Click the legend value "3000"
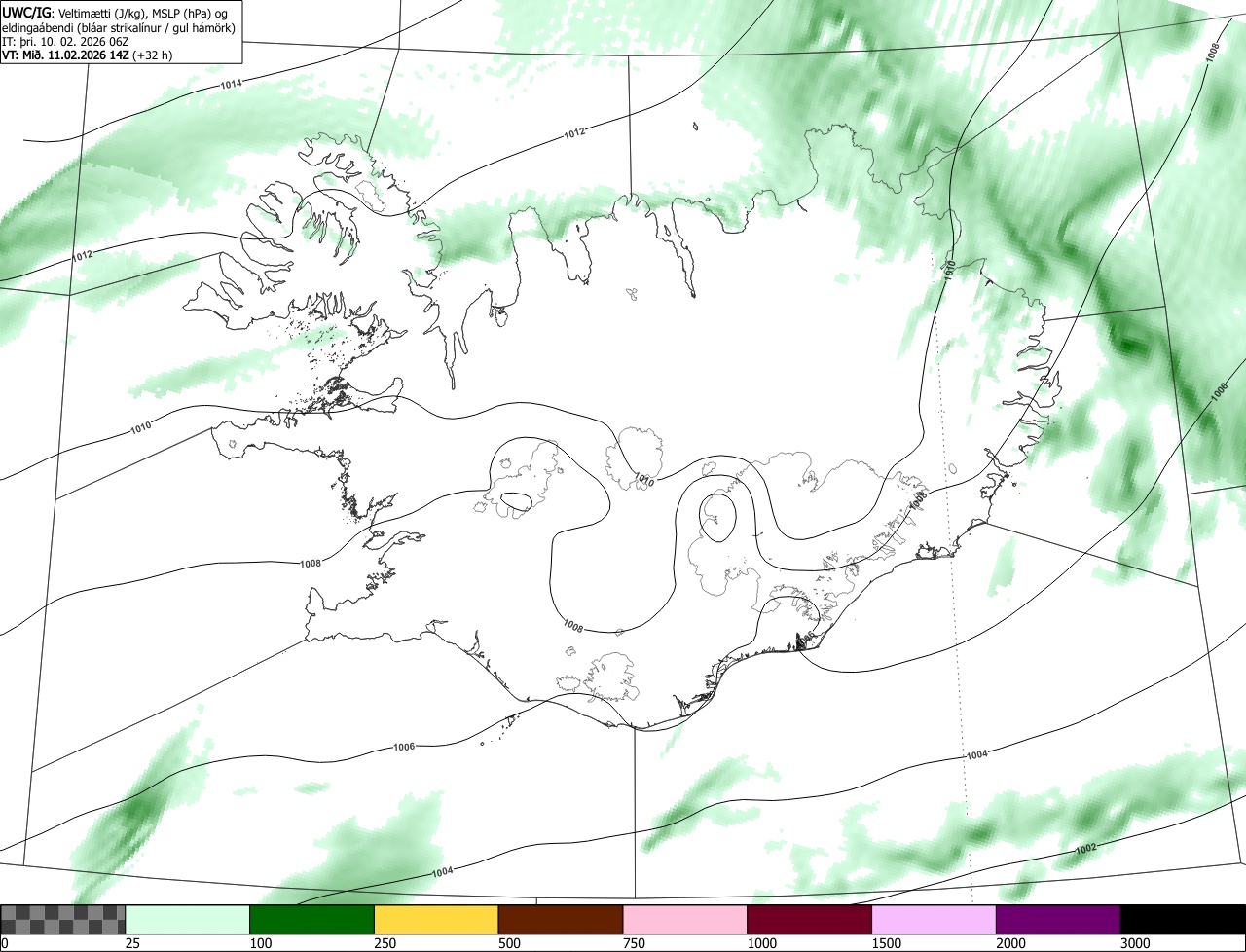Viewport: 1246px width, 952px height. pos(1137,943)
